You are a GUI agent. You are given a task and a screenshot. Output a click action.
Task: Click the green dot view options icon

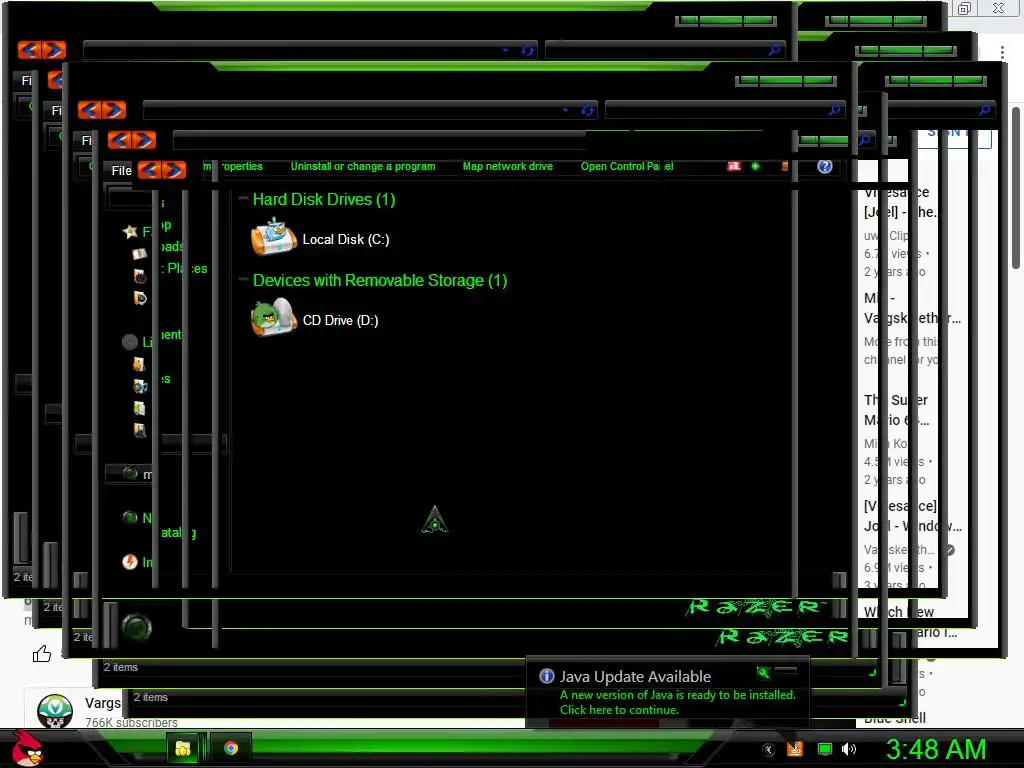point(756,167)
